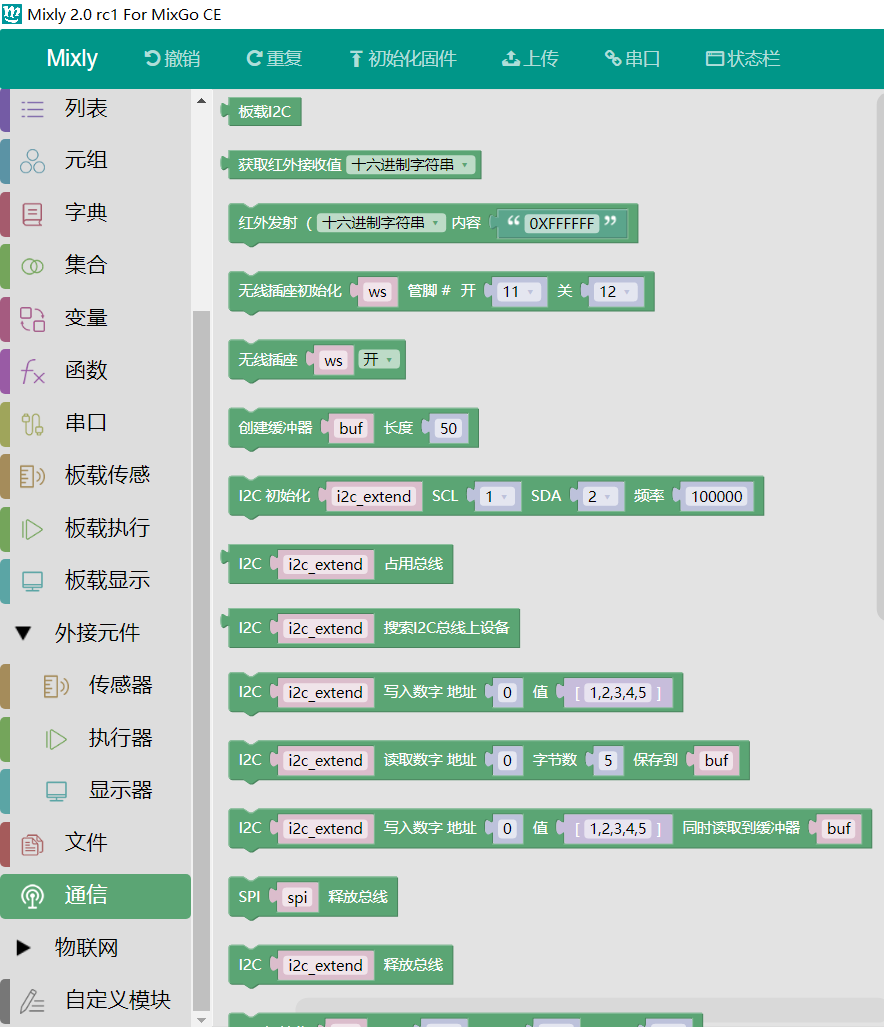This screenshot has width=884, height=1027.
Task: Select the 板载传感 category label
Action: [107, 475]
